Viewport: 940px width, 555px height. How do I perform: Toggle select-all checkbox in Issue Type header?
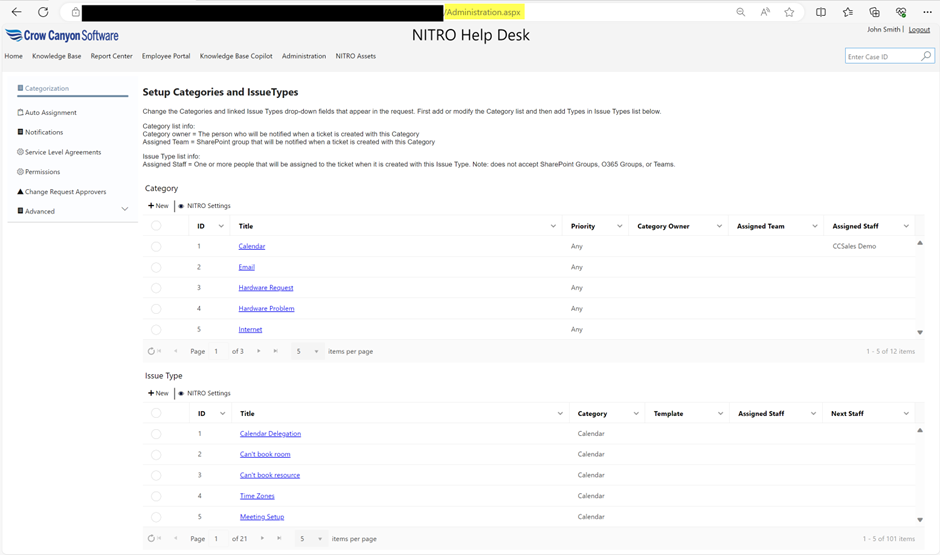coord(156,413)
